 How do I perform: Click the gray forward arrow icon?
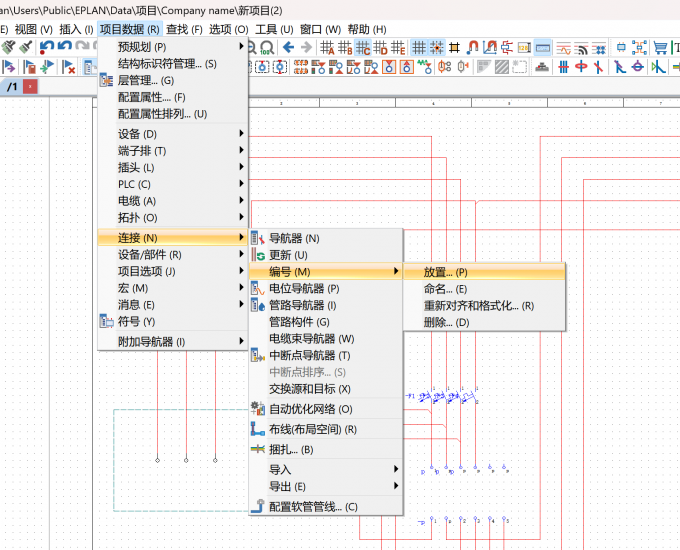pyautogui.click(x=306, y=47)
